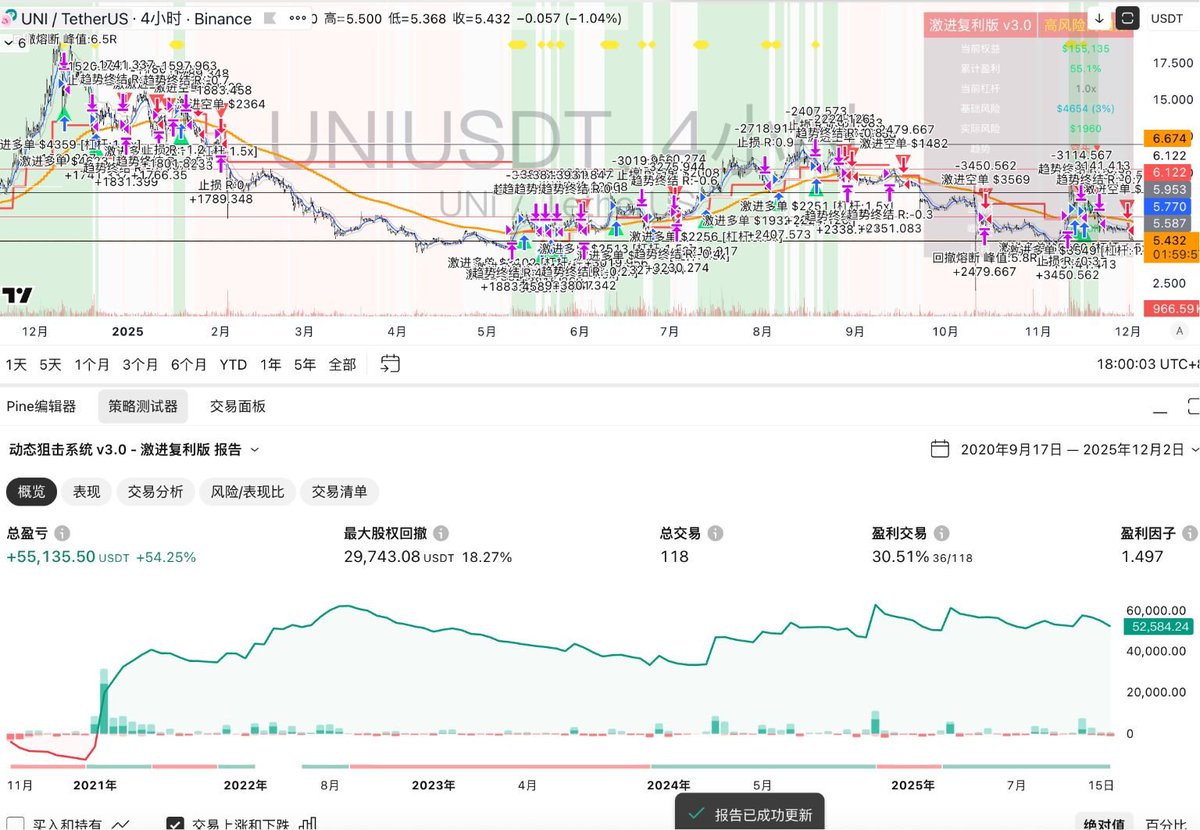This screenshot has width=1200, height=830.
Task: Switch to the 表现 report tab
Action: pyautogui.click(x=86, y=491)
